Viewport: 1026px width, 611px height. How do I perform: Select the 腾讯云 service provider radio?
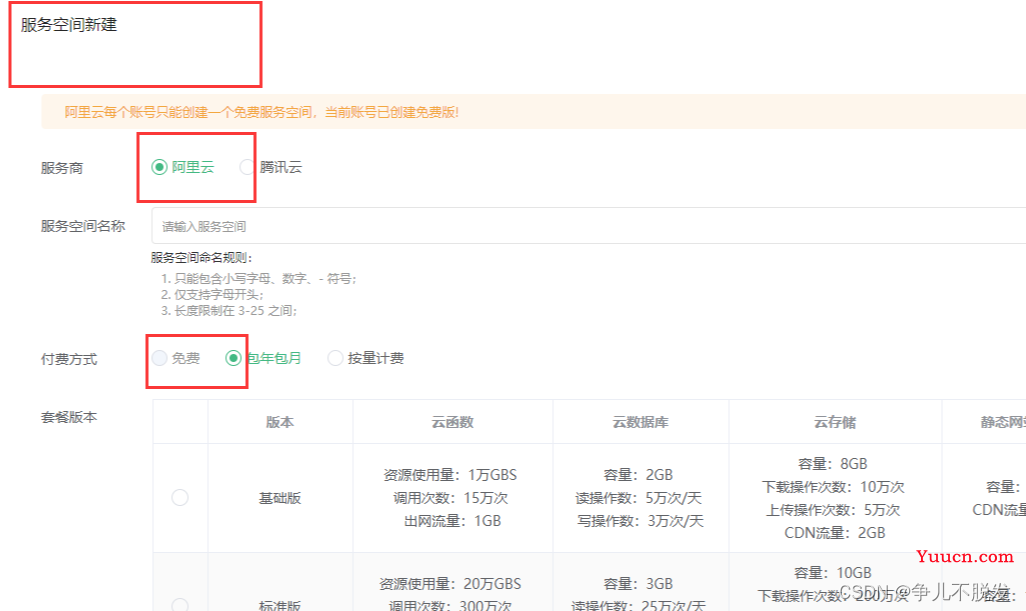click(246, 167)
